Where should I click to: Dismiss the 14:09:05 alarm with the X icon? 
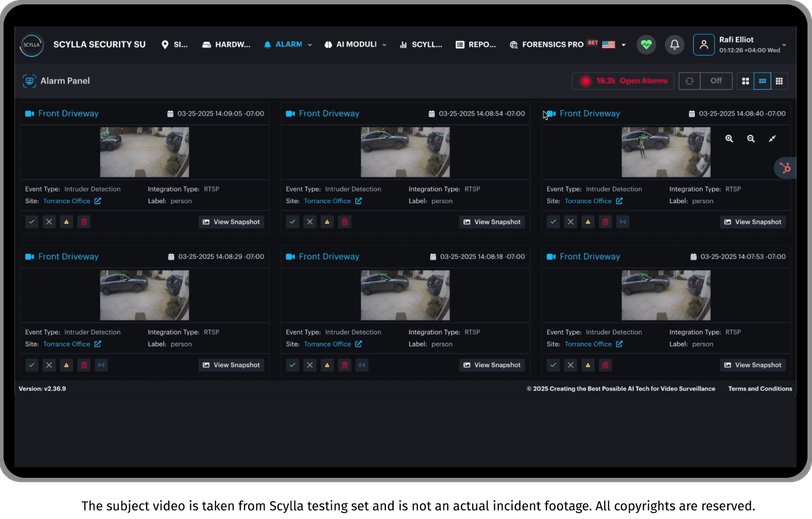[49, 222]
